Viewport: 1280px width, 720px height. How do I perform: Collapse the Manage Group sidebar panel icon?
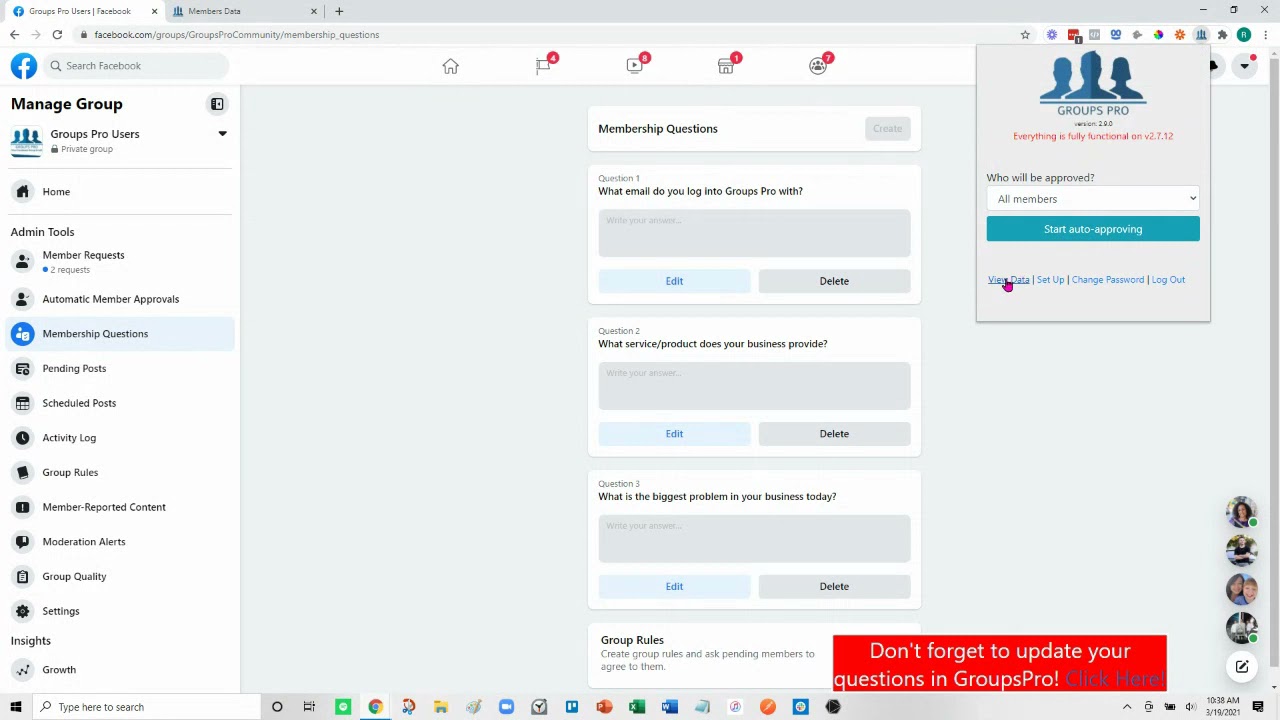[217, 104]
